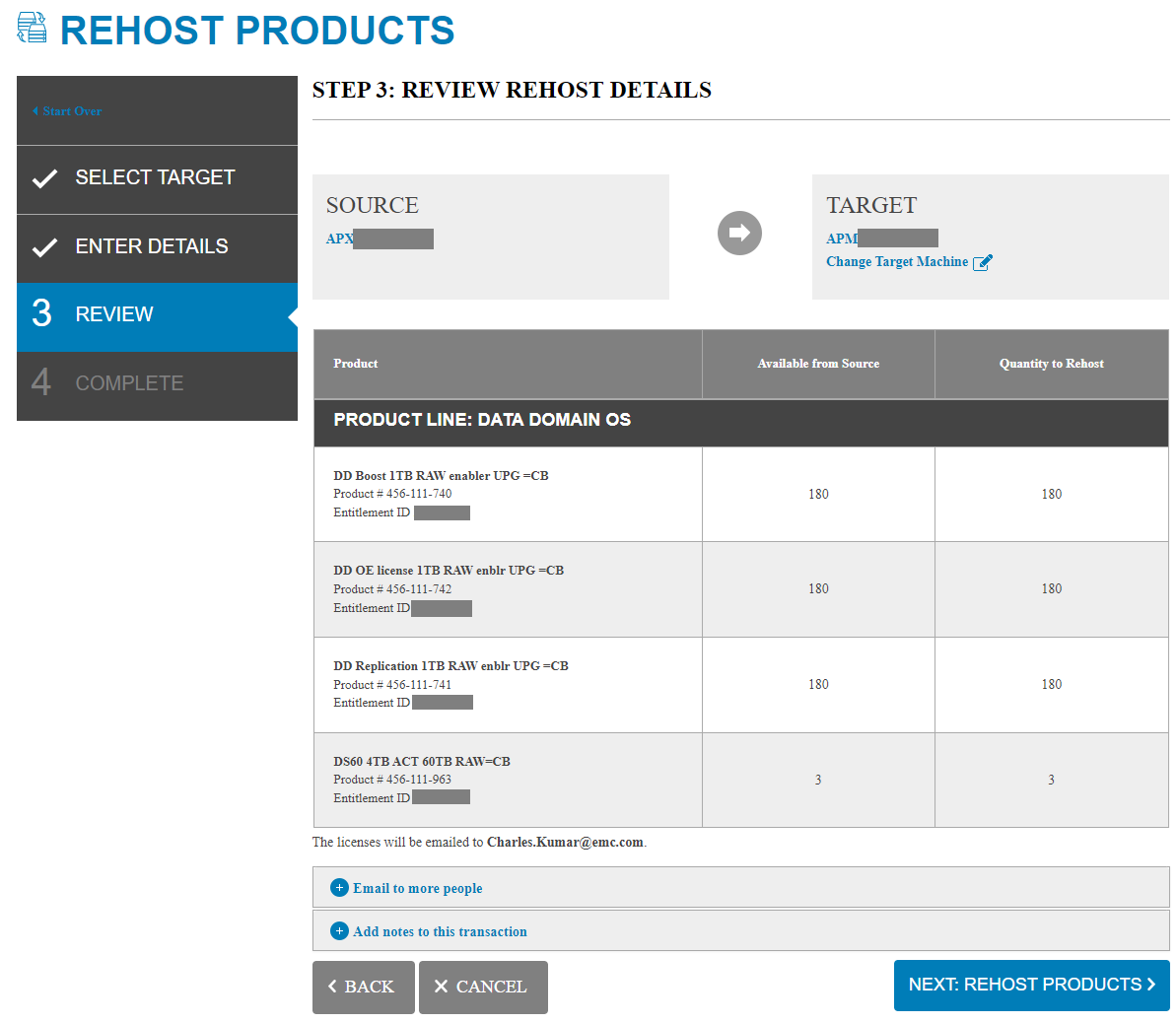Click plus icon next to Email to more people

coord(339,888)
